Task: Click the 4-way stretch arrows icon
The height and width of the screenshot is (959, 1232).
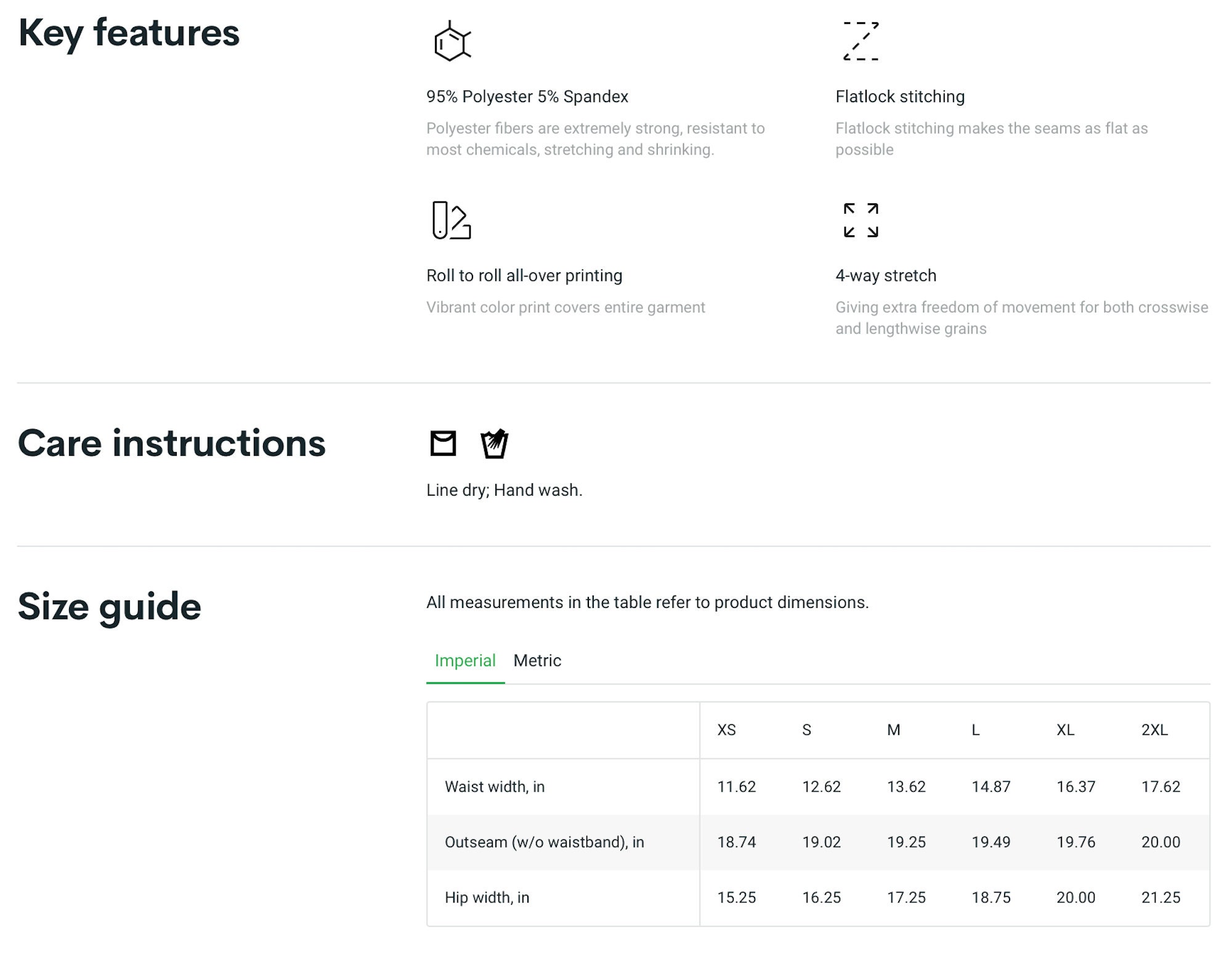Action: coord(861,220)
